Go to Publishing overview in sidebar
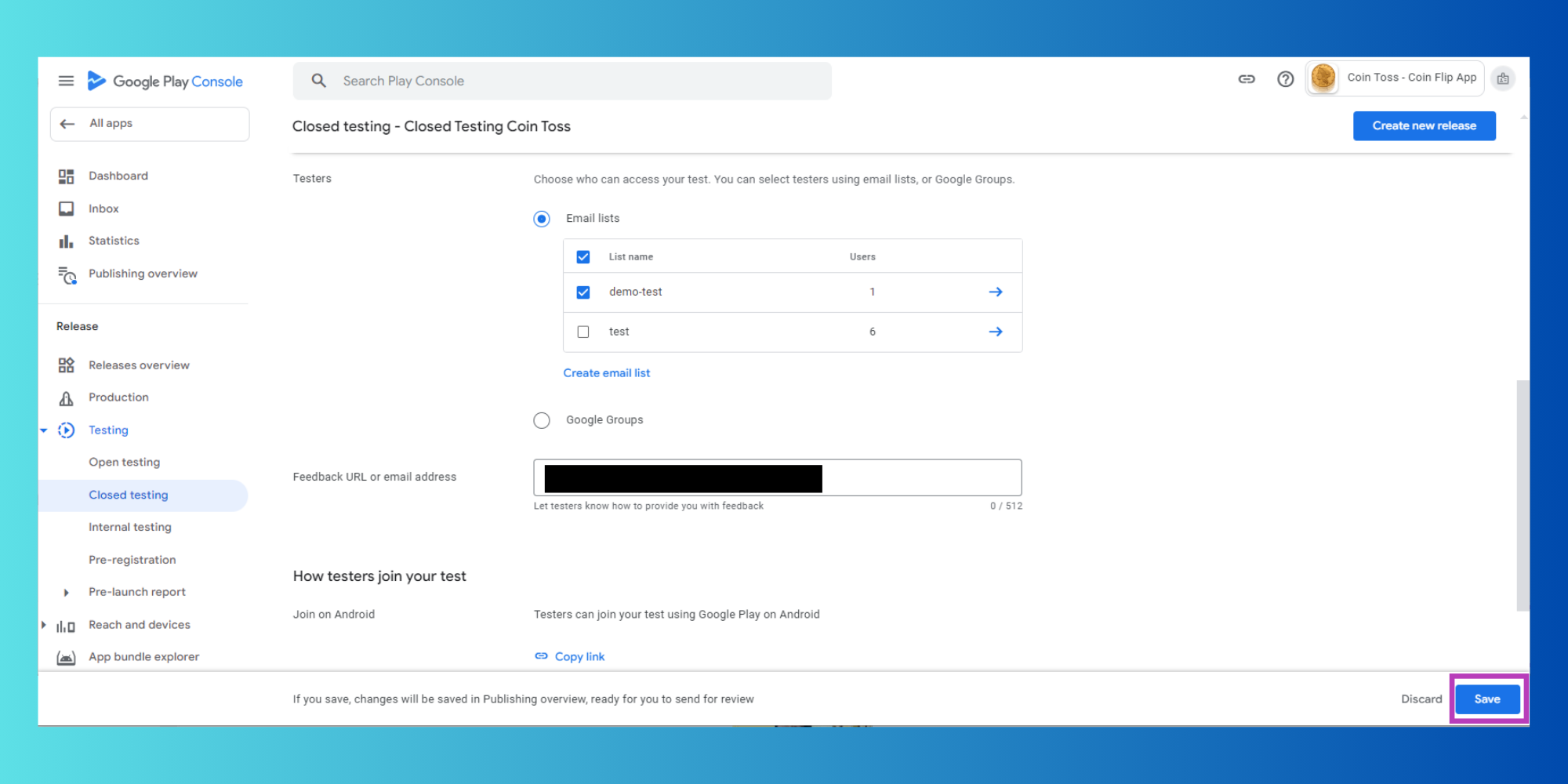Screen dimensions: 1568x784 (x=143, y=274)
